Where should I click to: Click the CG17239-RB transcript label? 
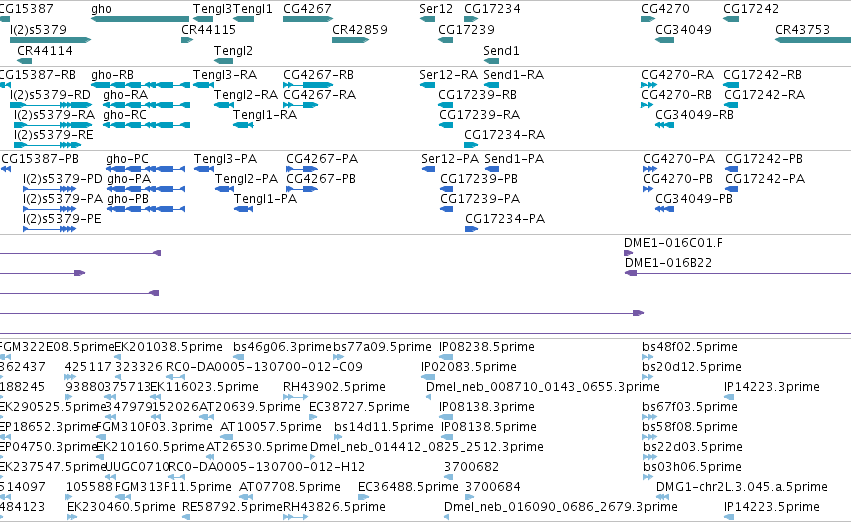[x=478, y=94]
